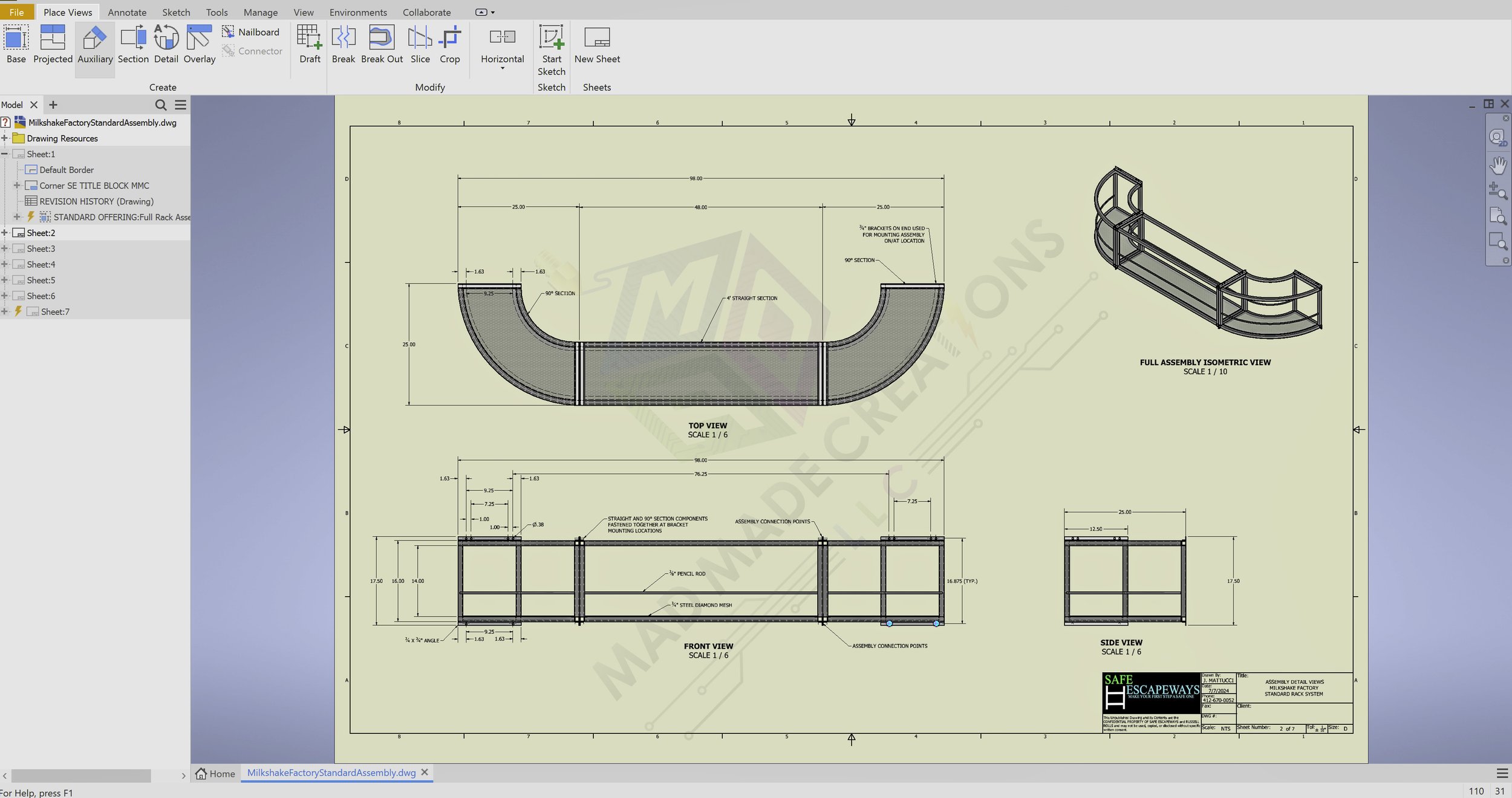Image resolution: width=1512 pixels, height=798 pixels.
Task: Open the Tools ribbon tab
Action: coord(217,12)
